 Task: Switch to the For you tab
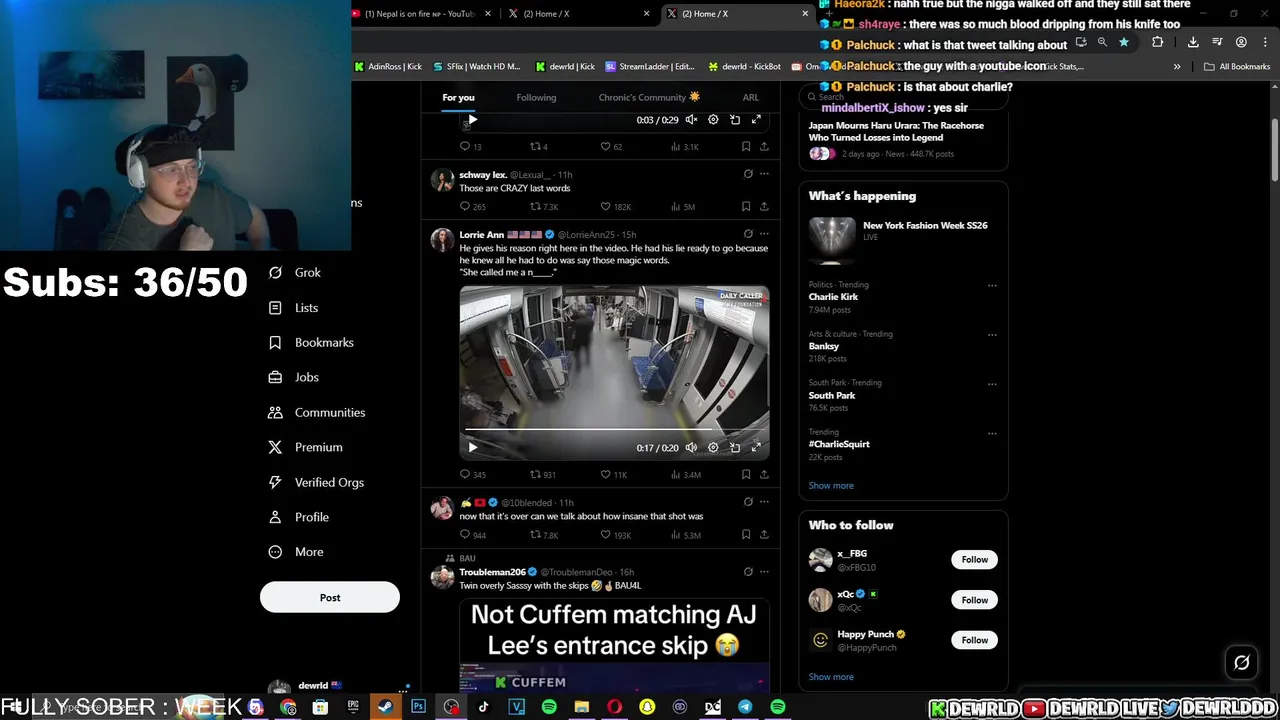click(x=458, y=97)
